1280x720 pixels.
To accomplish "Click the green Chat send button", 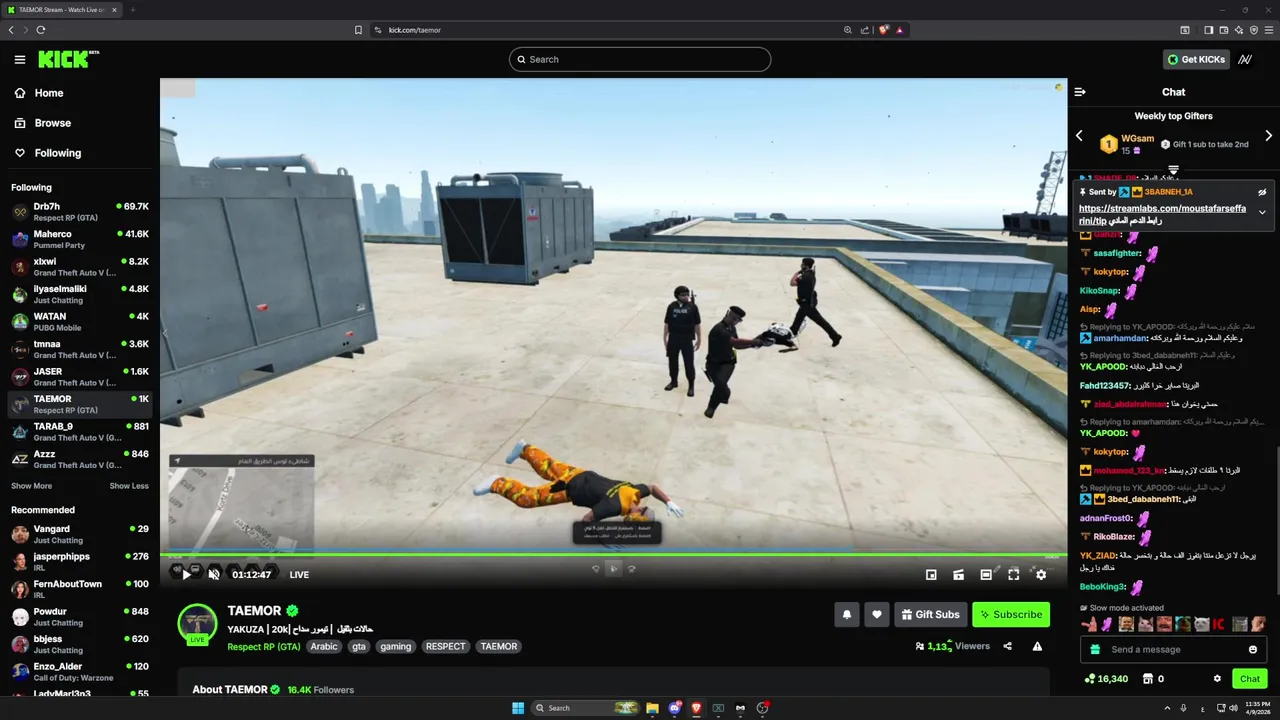I will pos(1250,679).
